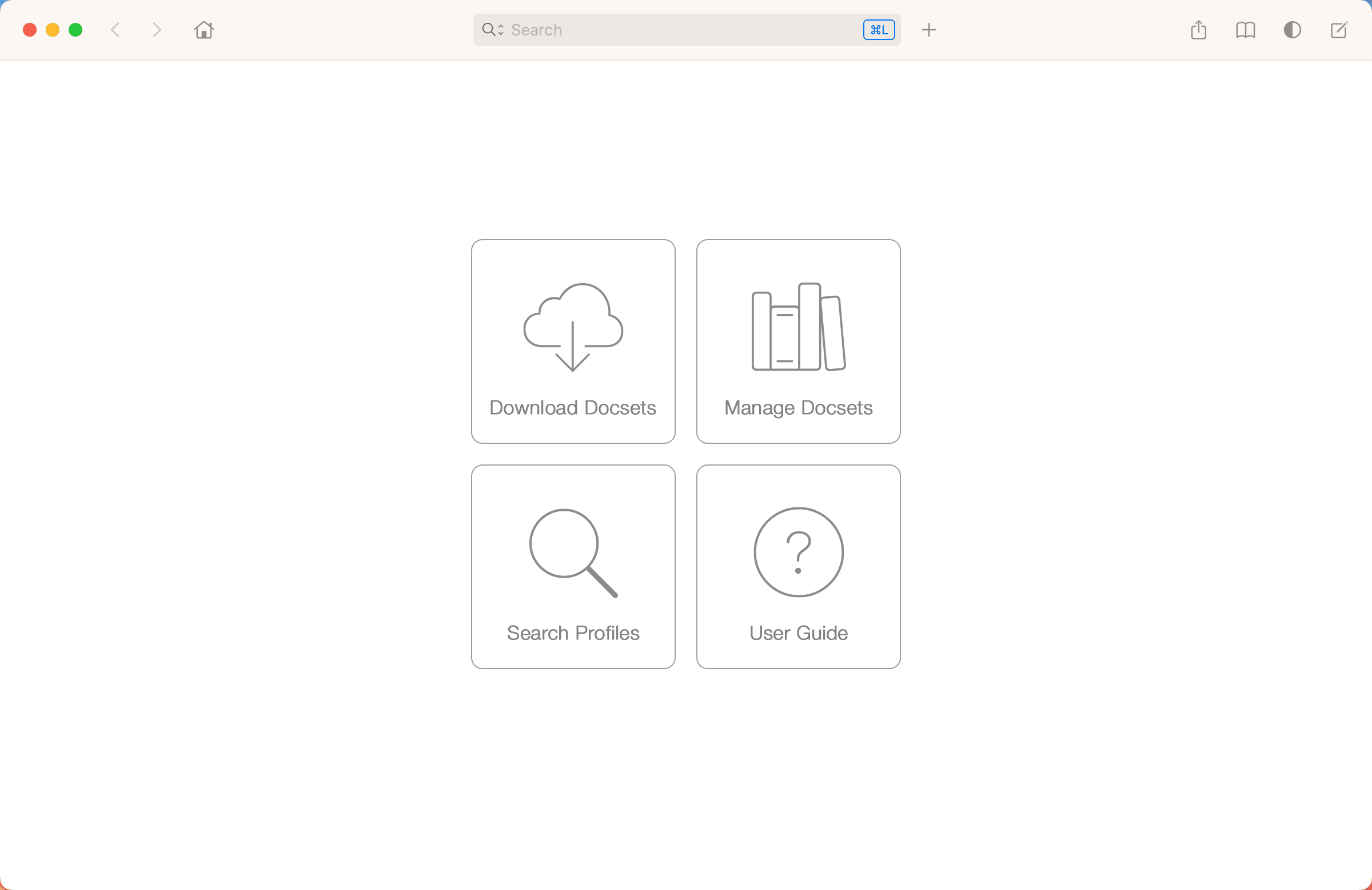
Task: Click the share icon in toolbar
Action: [1198, 30]
